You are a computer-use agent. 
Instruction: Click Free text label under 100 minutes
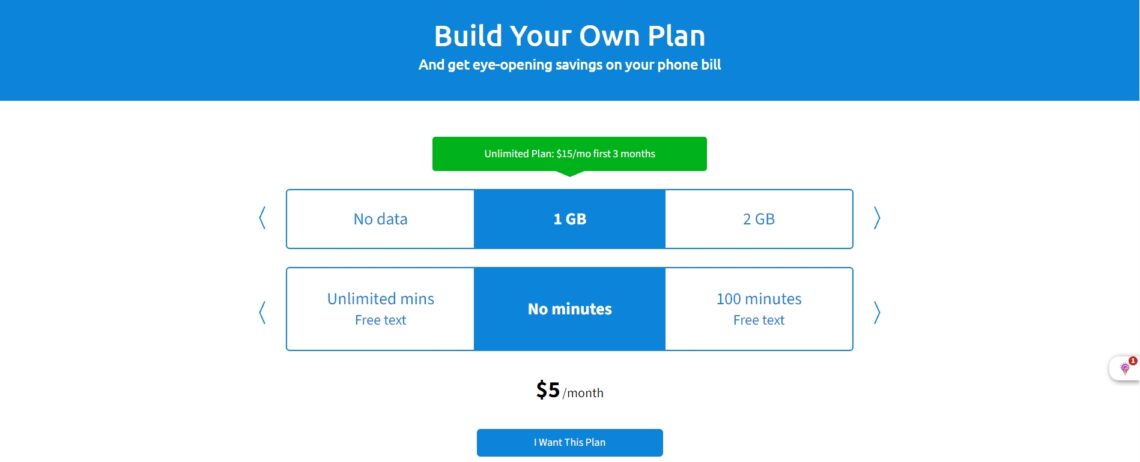click(x=759, y=320)
